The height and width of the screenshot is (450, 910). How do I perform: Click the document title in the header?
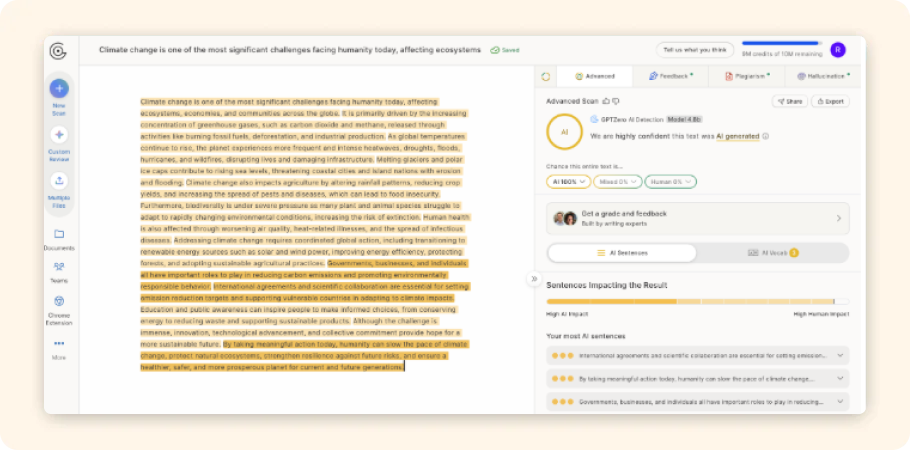(290, 50)
